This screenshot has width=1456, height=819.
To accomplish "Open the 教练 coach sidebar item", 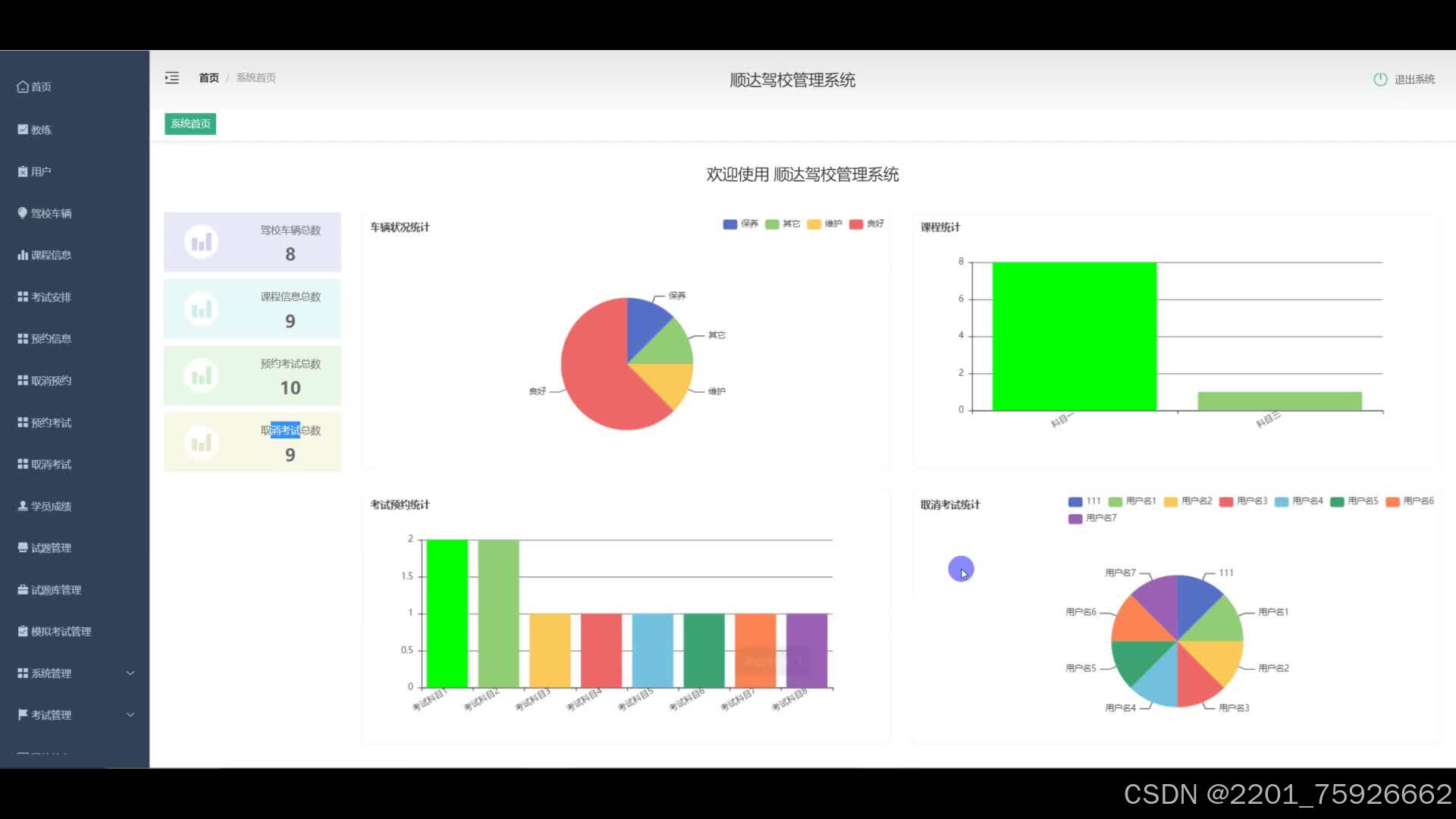I will click(x=35, y=130).
